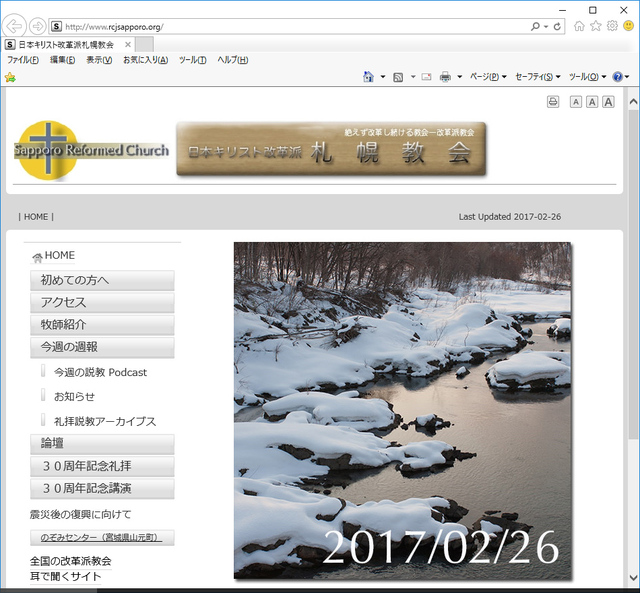The height and width of the screenshot is (593, 640).
Task: Click the Print icon in command bar
Action: (445, 77)
